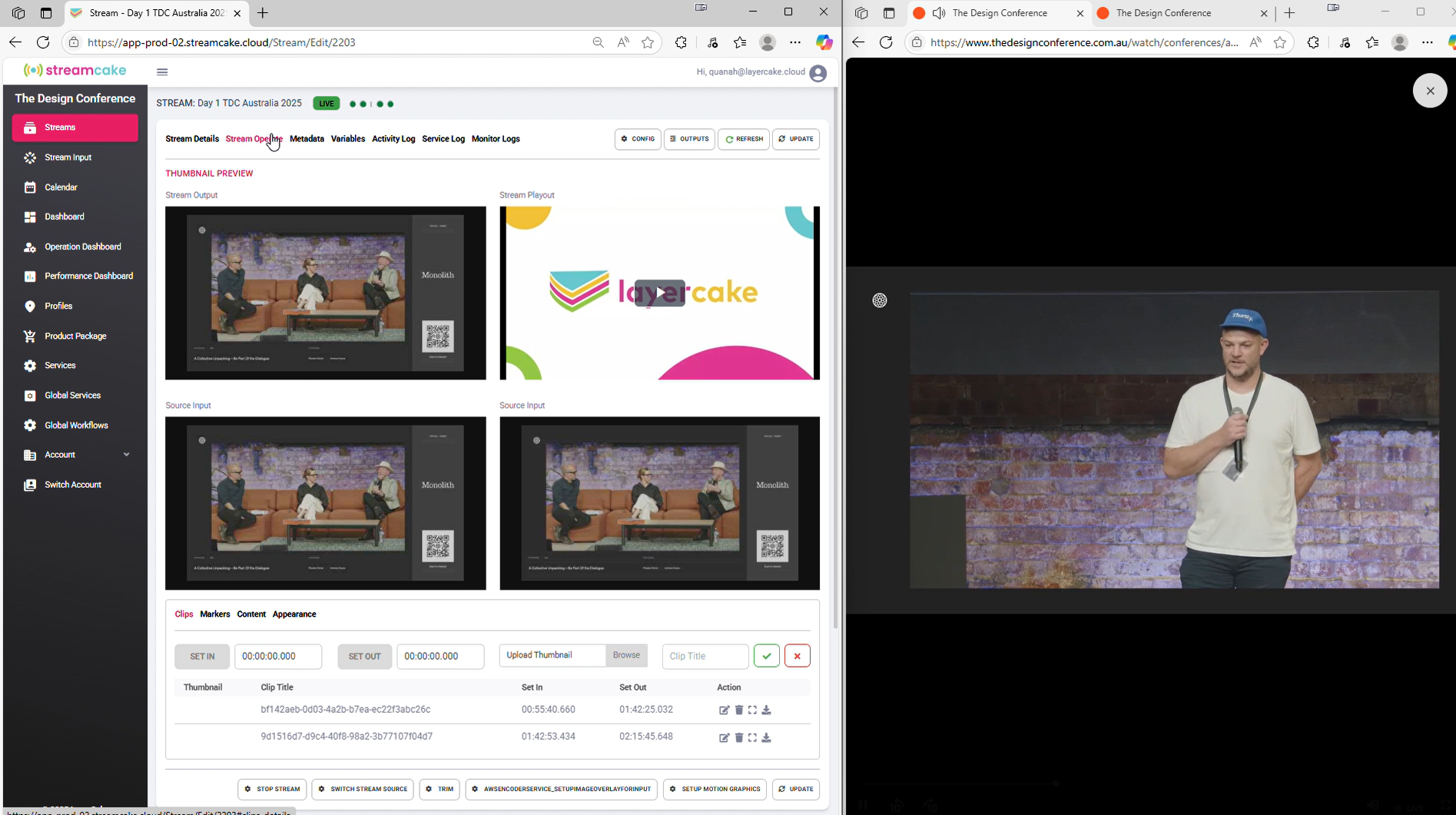The width and height of the screenshot is (1456, 815).
Task: Click the hamburger menu icon beside the Streamcake logo
Action: 162,72
